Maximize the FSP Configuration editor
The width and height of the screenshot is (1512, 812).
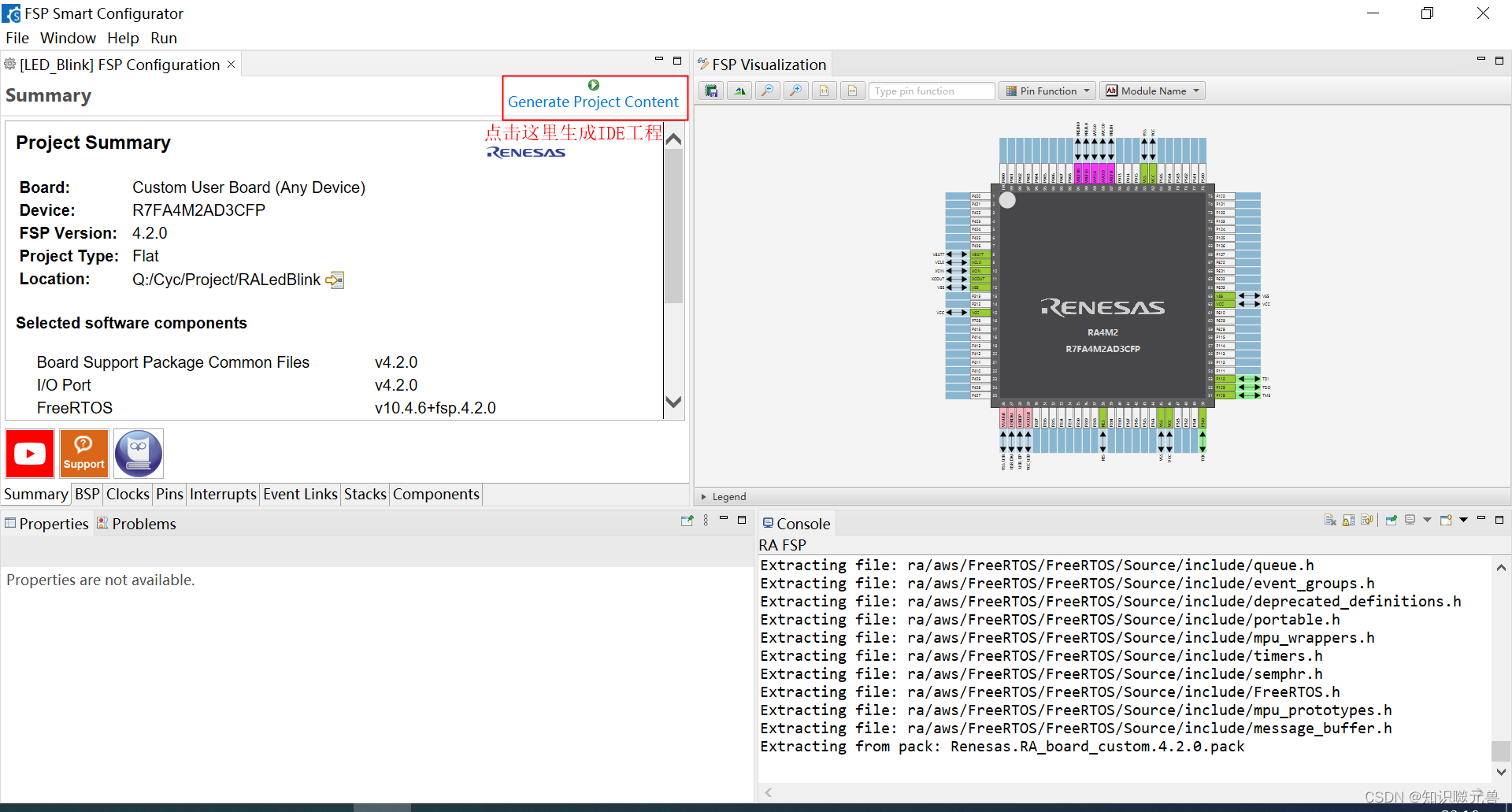pyautogui.click(x=677, y=60)
